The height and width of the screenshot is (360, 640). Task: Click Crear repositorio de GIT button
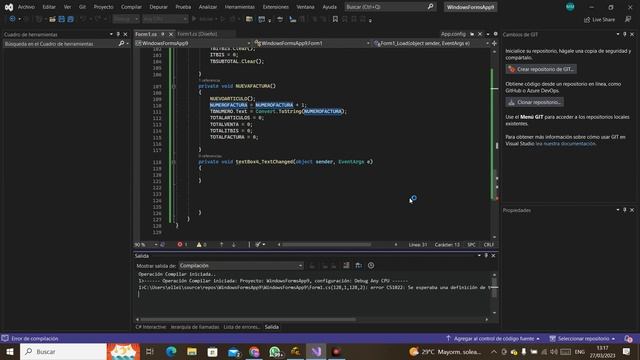[x=541, y=69]
